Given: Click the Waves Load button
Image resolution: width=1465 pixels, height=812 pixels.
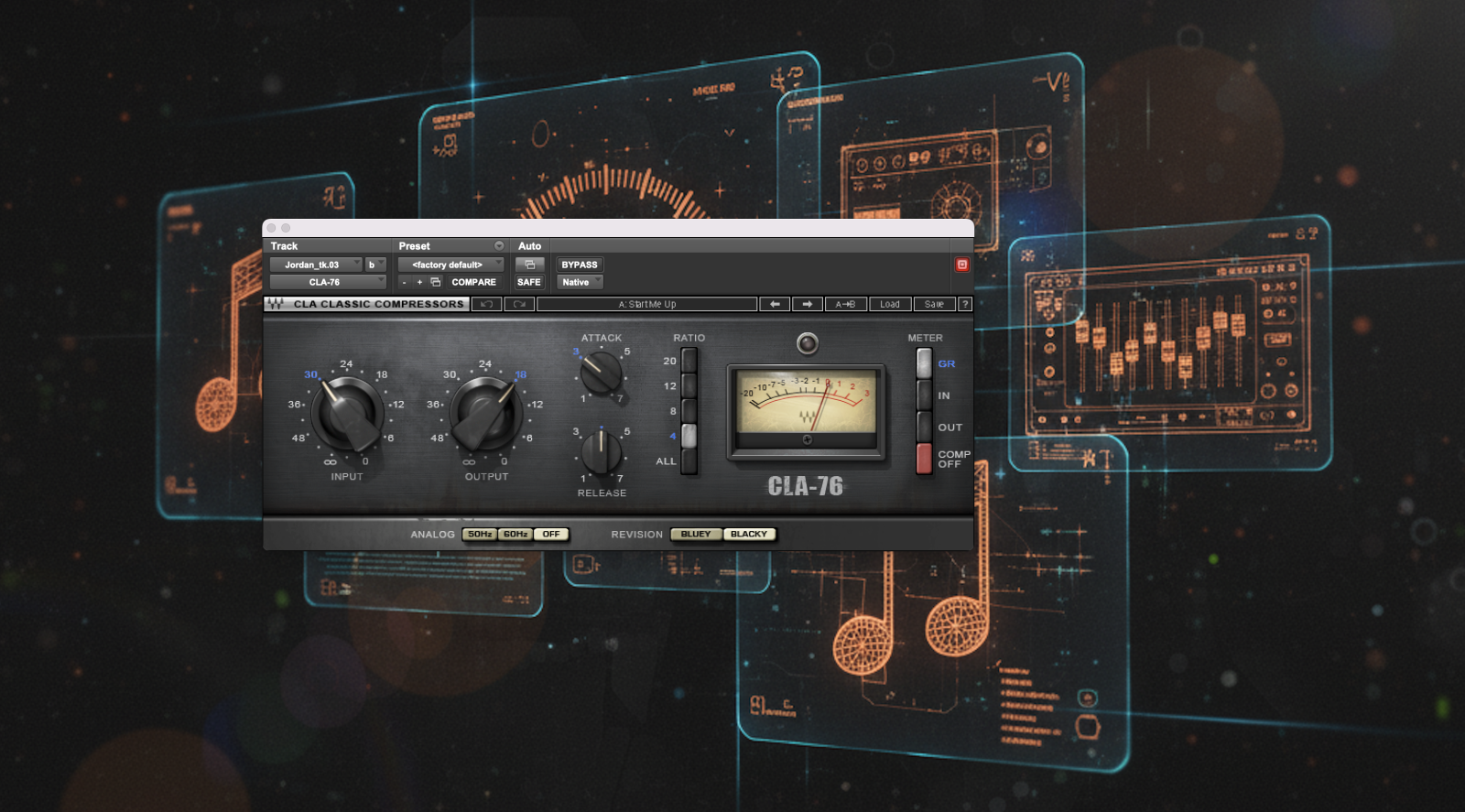Looking at the screenshot, I should (890, 304).
